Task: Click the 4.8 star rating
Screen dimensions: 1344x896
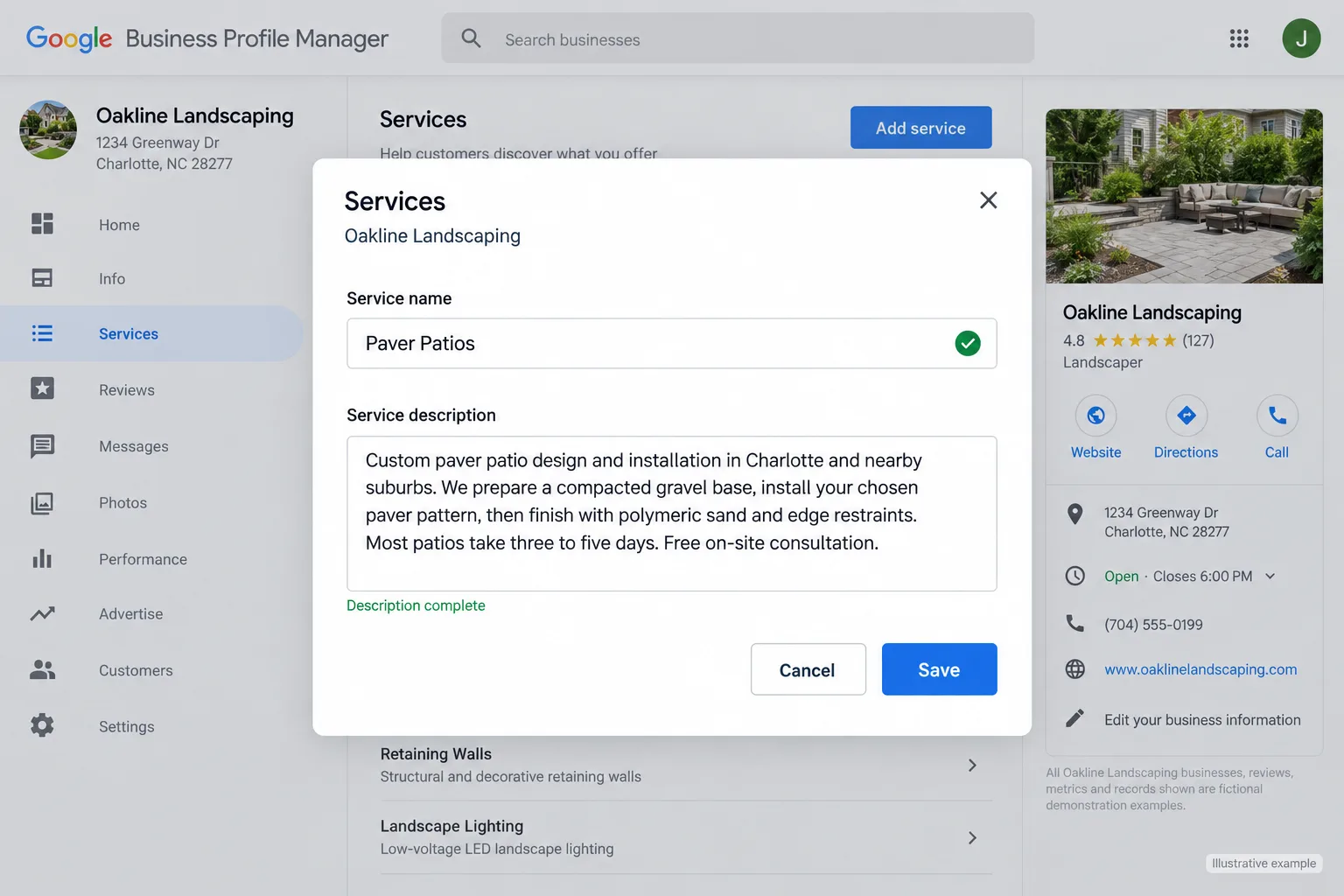Action: point(1138,340)
